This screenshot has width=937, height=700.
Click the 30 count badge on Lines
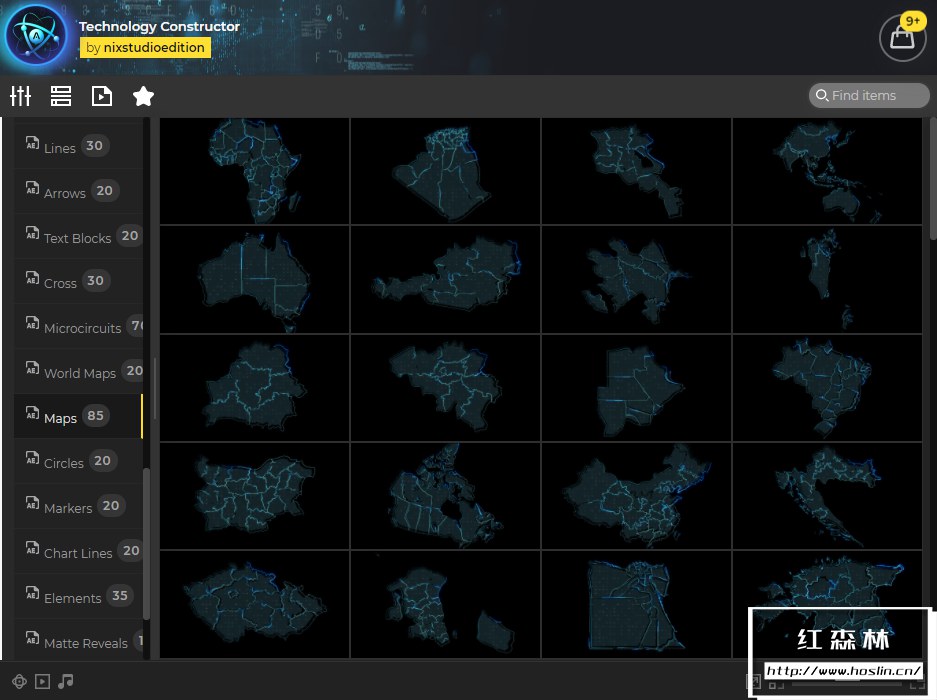pos(94,145)
